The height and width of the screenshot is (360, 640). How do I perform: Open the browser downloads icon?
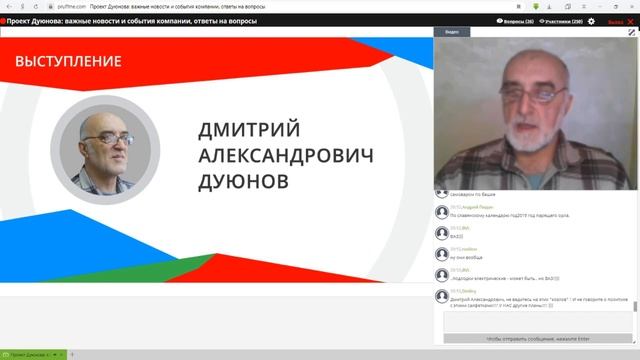pyautogui.click(x=549, y=7)
